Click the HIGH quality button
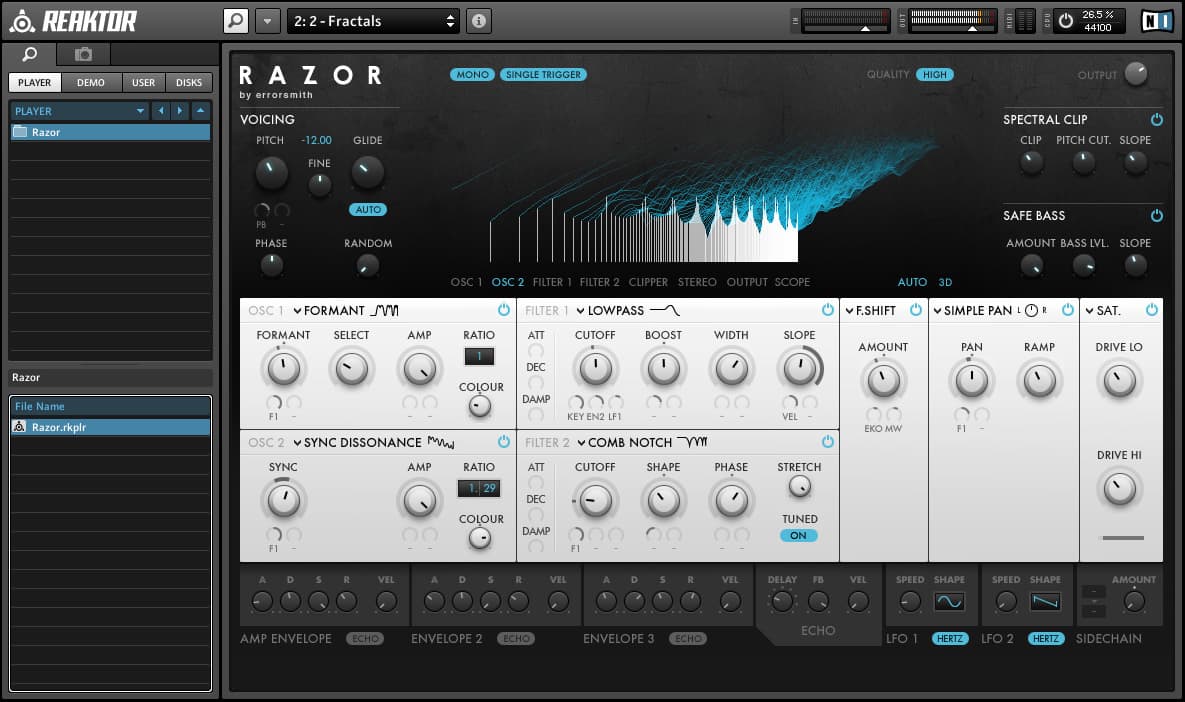 tap(935, 75)
